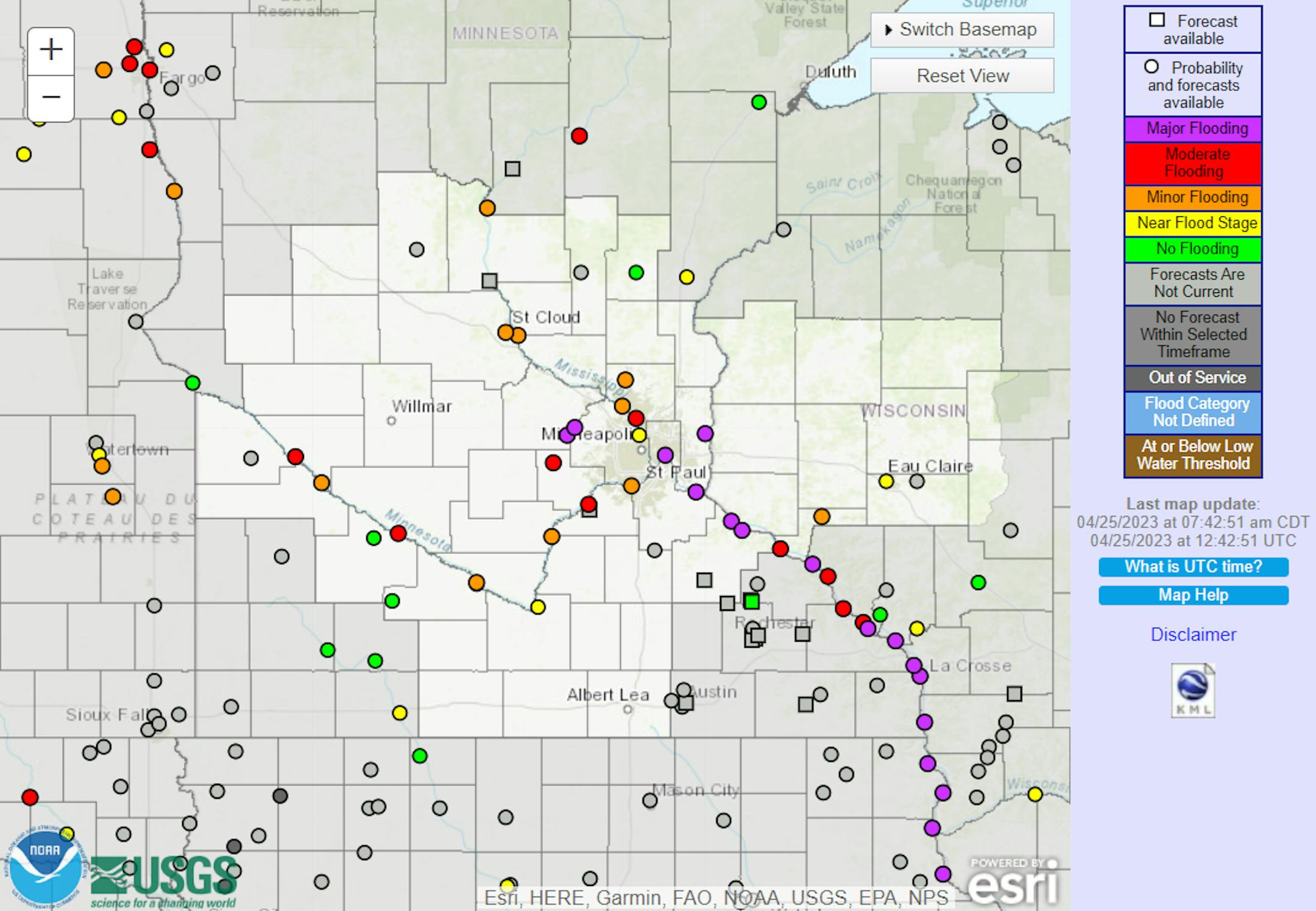This screenshot has height=911, width=1316.
Task: Toggle the Minor Flooding legend entry
Action: click(x=1193, y=197)
